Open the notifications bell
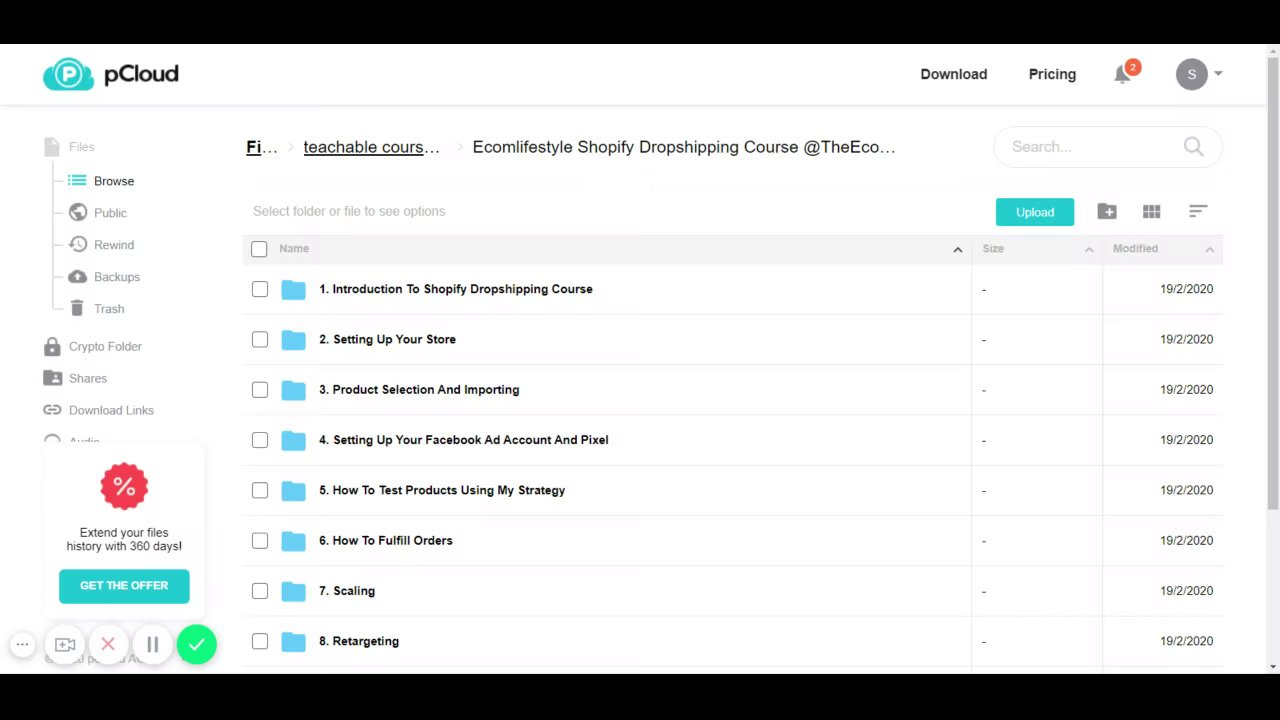Viewport: 1280px width, 720px height. 1122,75
